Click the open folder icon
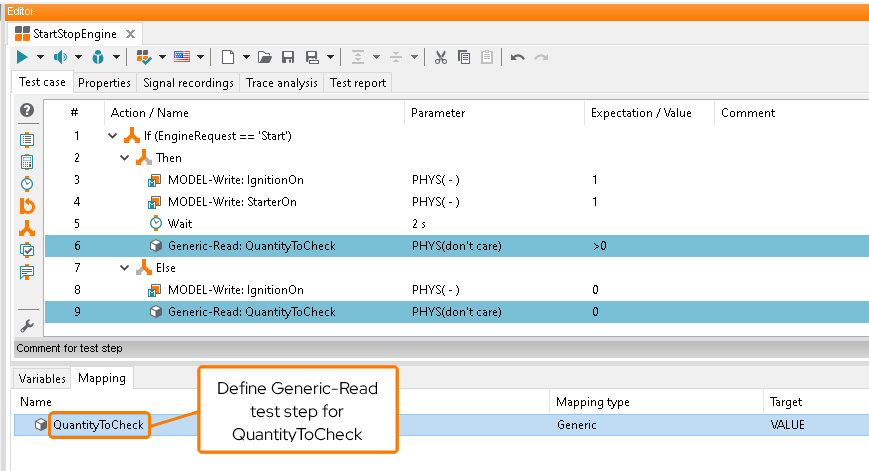869x471 pixels. coord(265,57)
